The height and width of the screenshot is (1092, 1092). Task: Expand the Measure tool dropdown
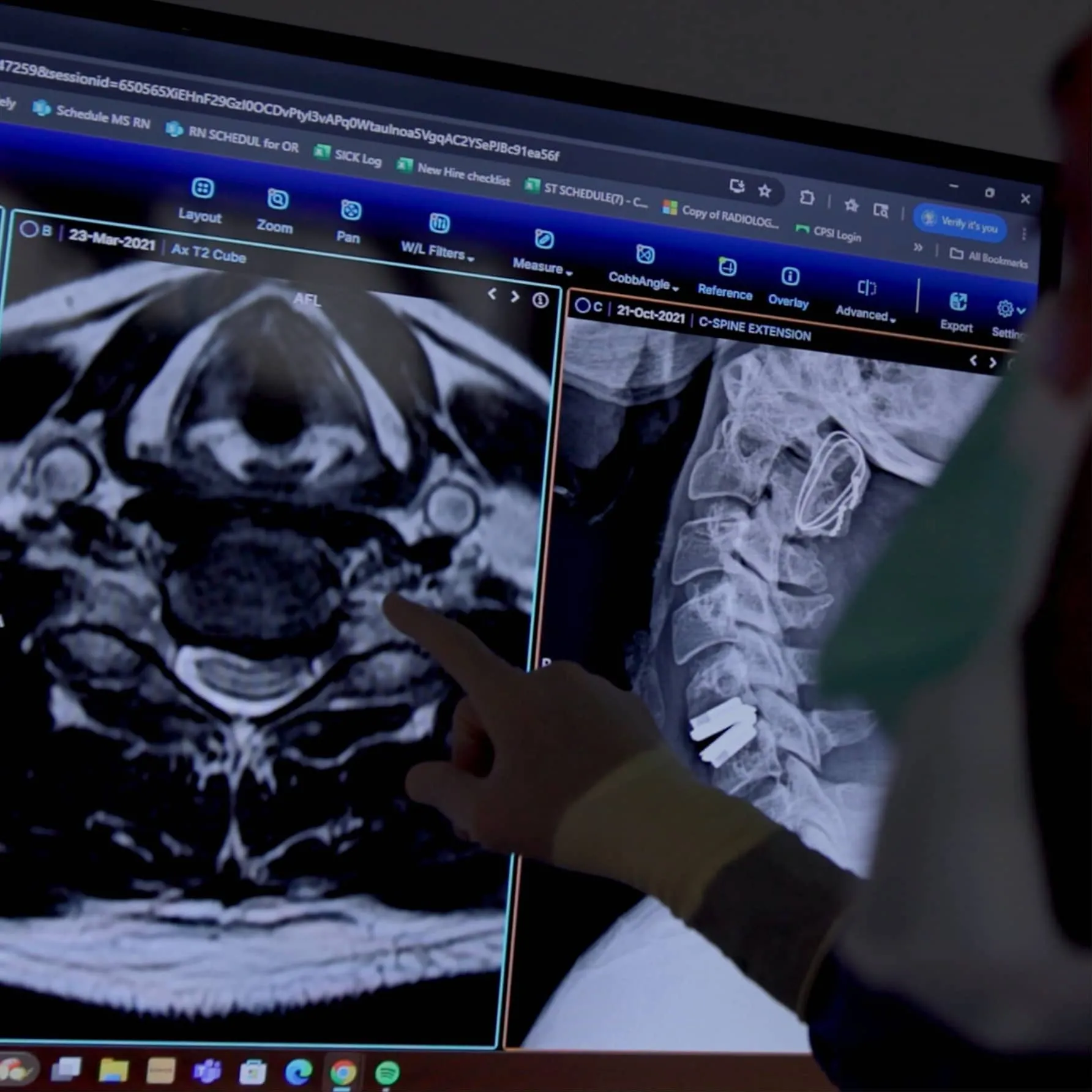pyautogui.click(x=541, y=253)
